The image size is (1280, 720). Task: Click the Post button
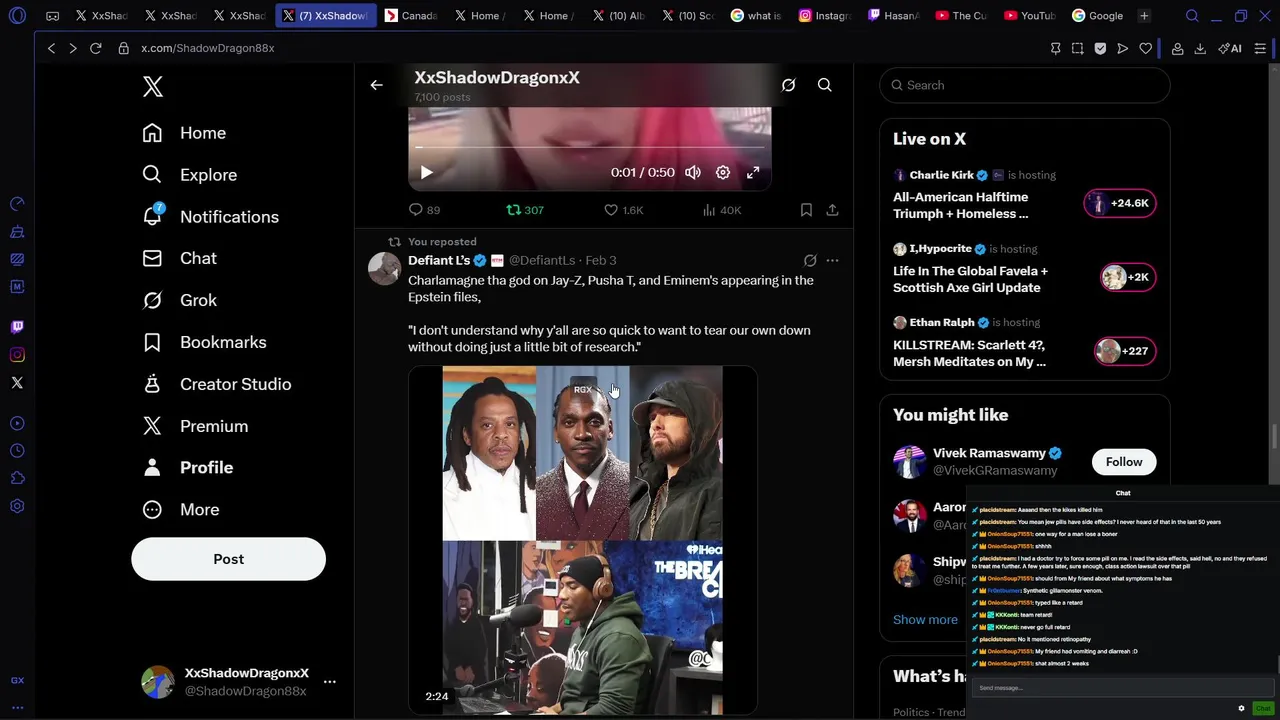point(228,559)
